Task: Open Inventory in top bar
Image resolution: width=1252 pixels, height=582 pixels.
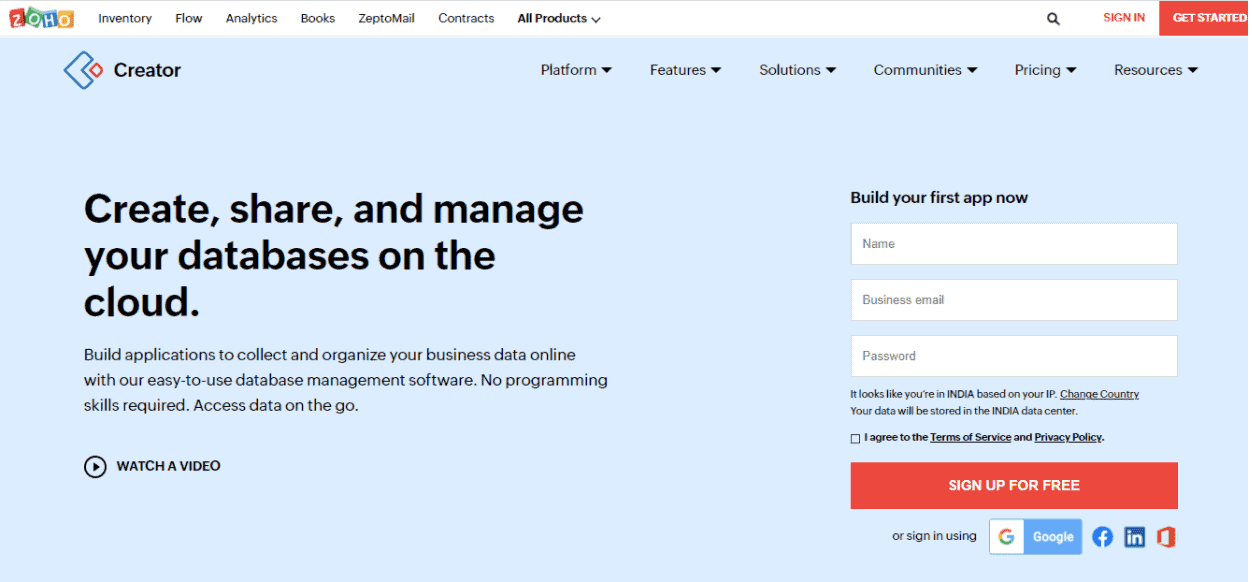Action: (125, 18)
